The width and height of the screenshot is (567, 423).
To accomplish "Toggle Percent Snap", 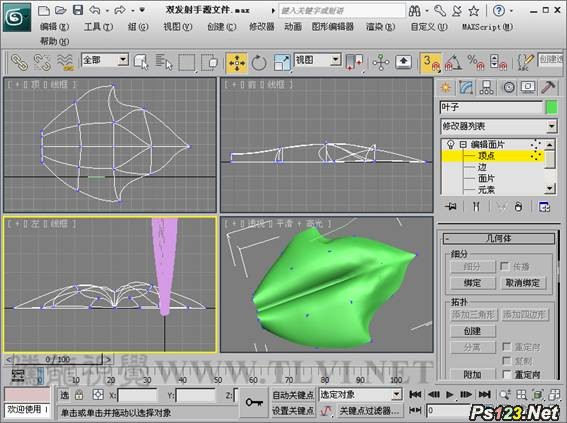I will [x=476, y=63].
